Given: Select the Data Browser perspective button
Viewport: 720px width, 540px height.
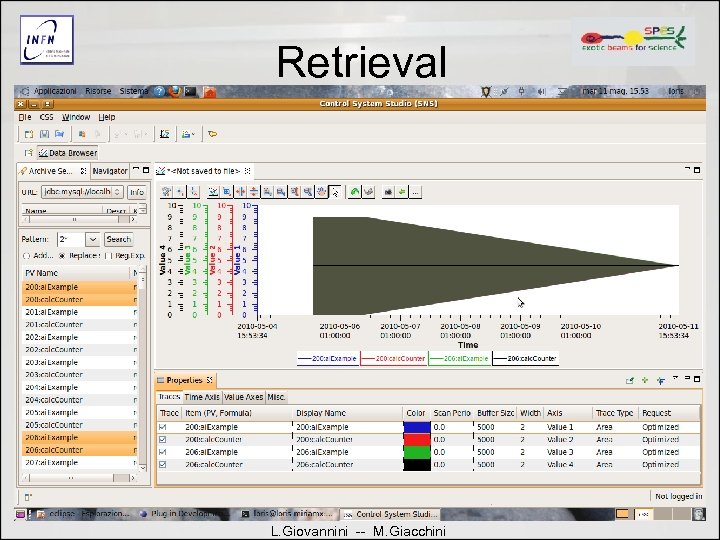Looking at the screenshot, I should (x=68, y=152).
